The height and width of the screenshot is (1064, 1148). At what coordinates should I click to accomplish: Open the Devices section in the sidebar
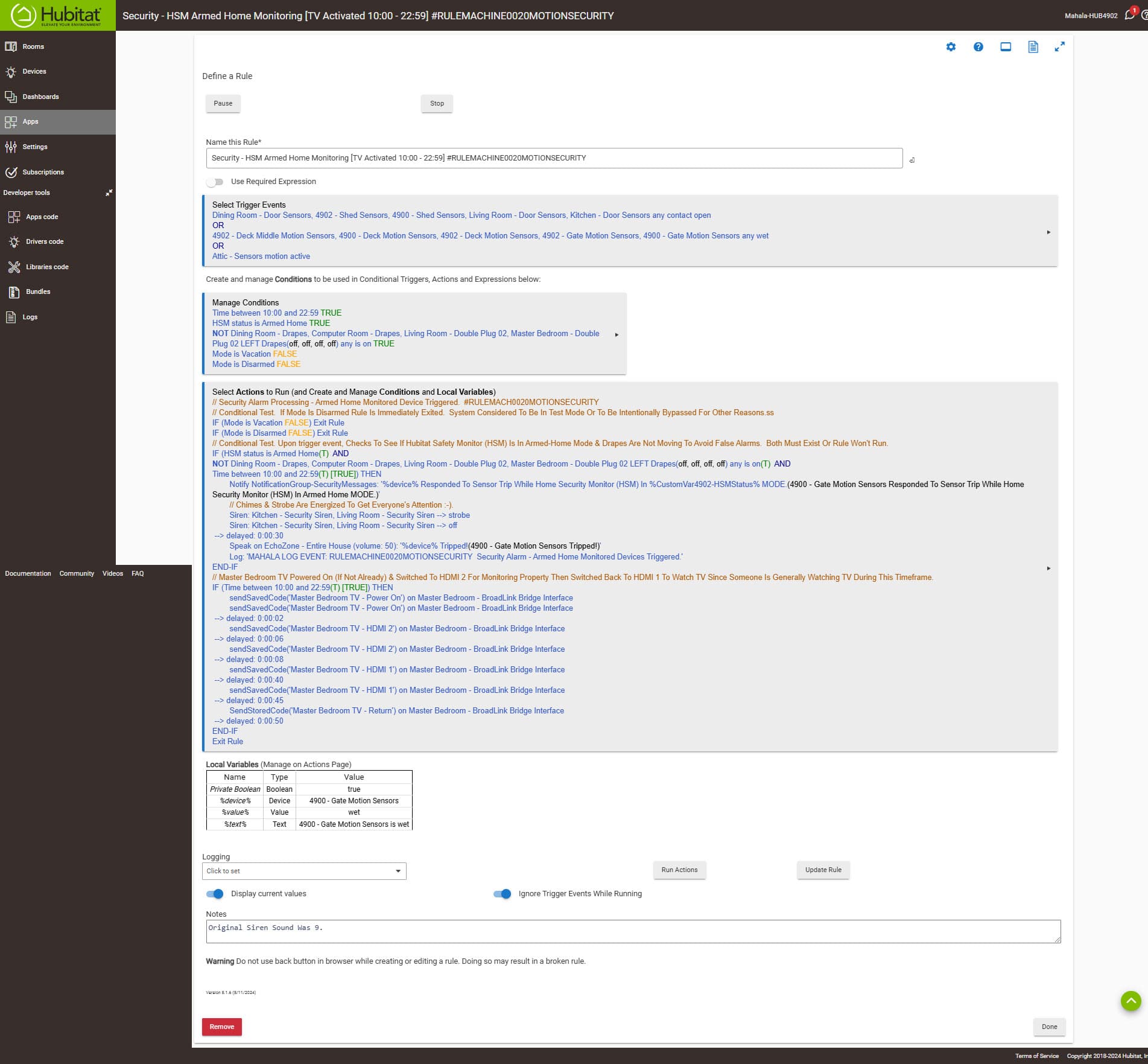click(34, 71)
